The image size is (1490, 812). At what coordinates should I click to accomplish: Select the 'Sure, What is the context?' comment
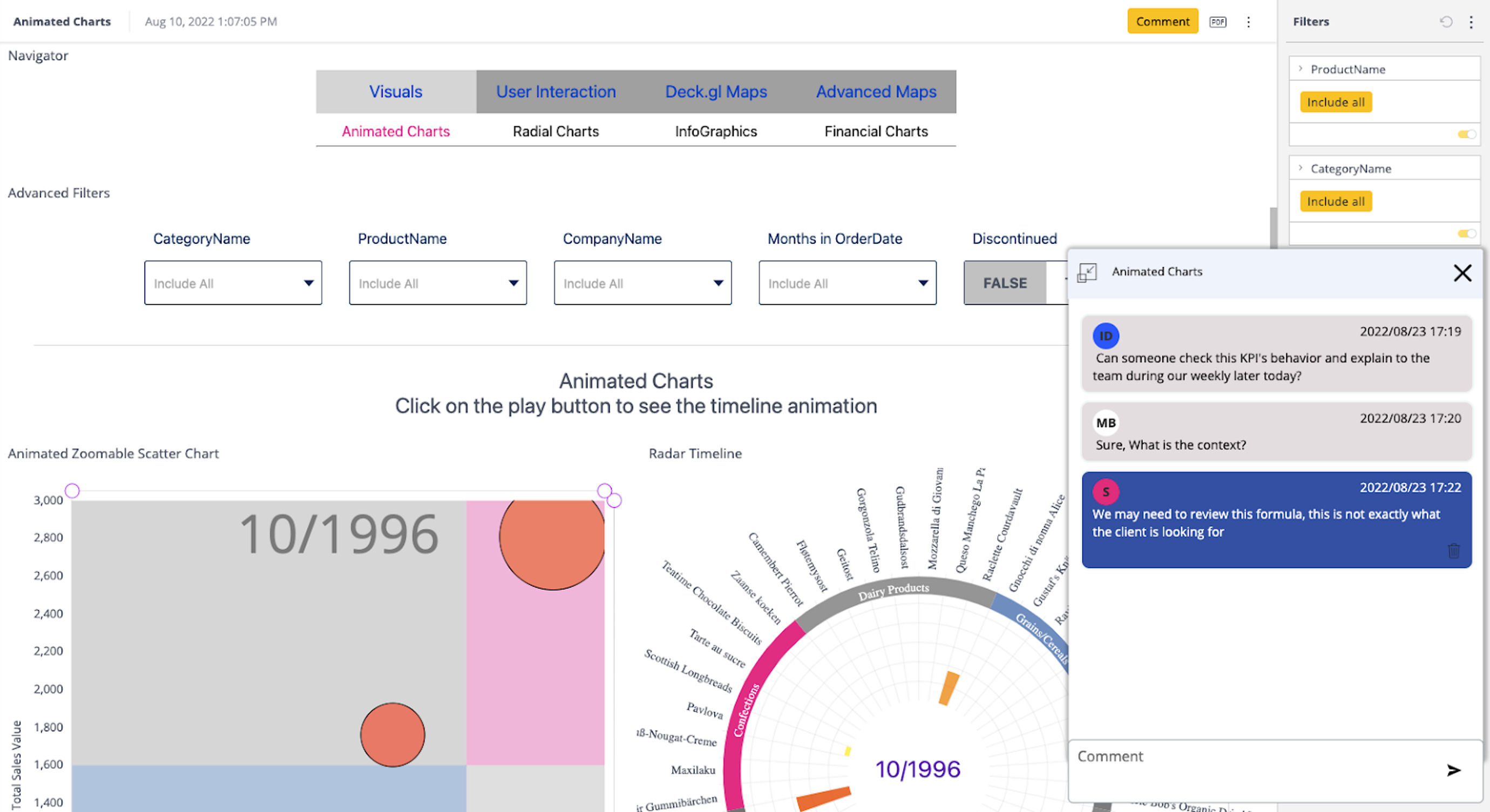point(1277,432)
